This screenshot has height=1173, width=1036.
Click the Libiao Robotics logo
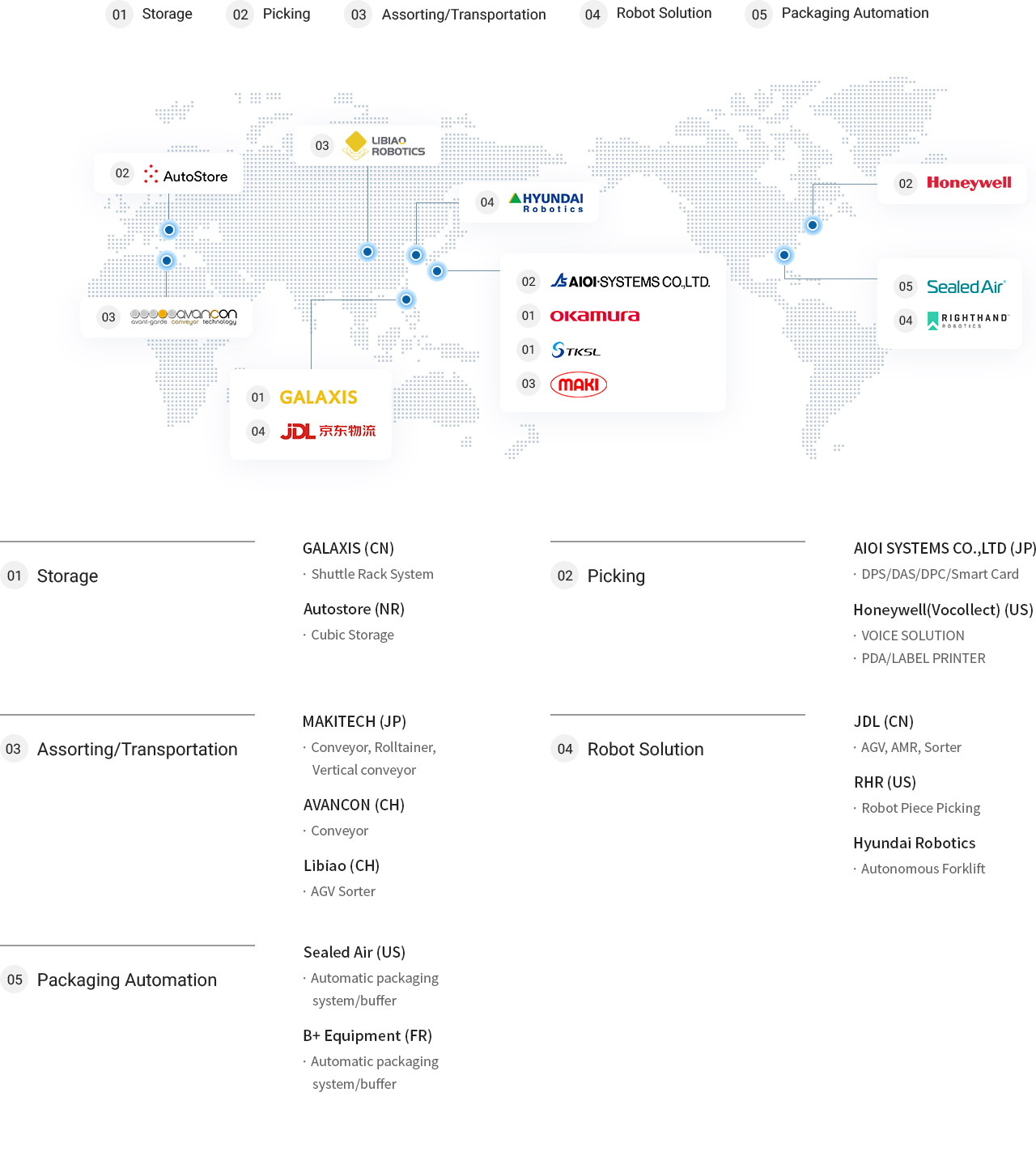tap(384, 146)
